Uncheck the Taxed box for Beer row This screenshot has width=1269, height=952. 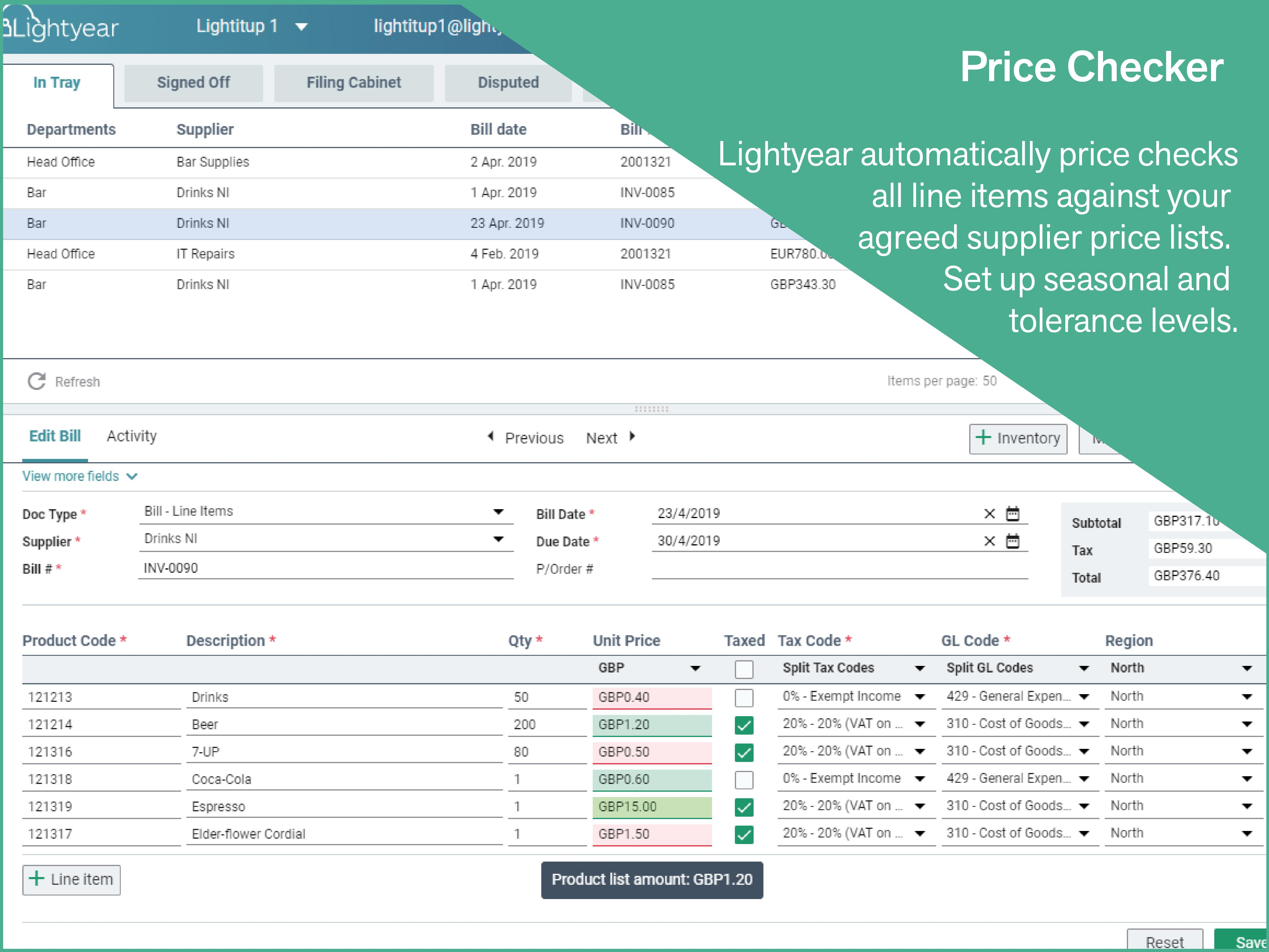point(743,725)
